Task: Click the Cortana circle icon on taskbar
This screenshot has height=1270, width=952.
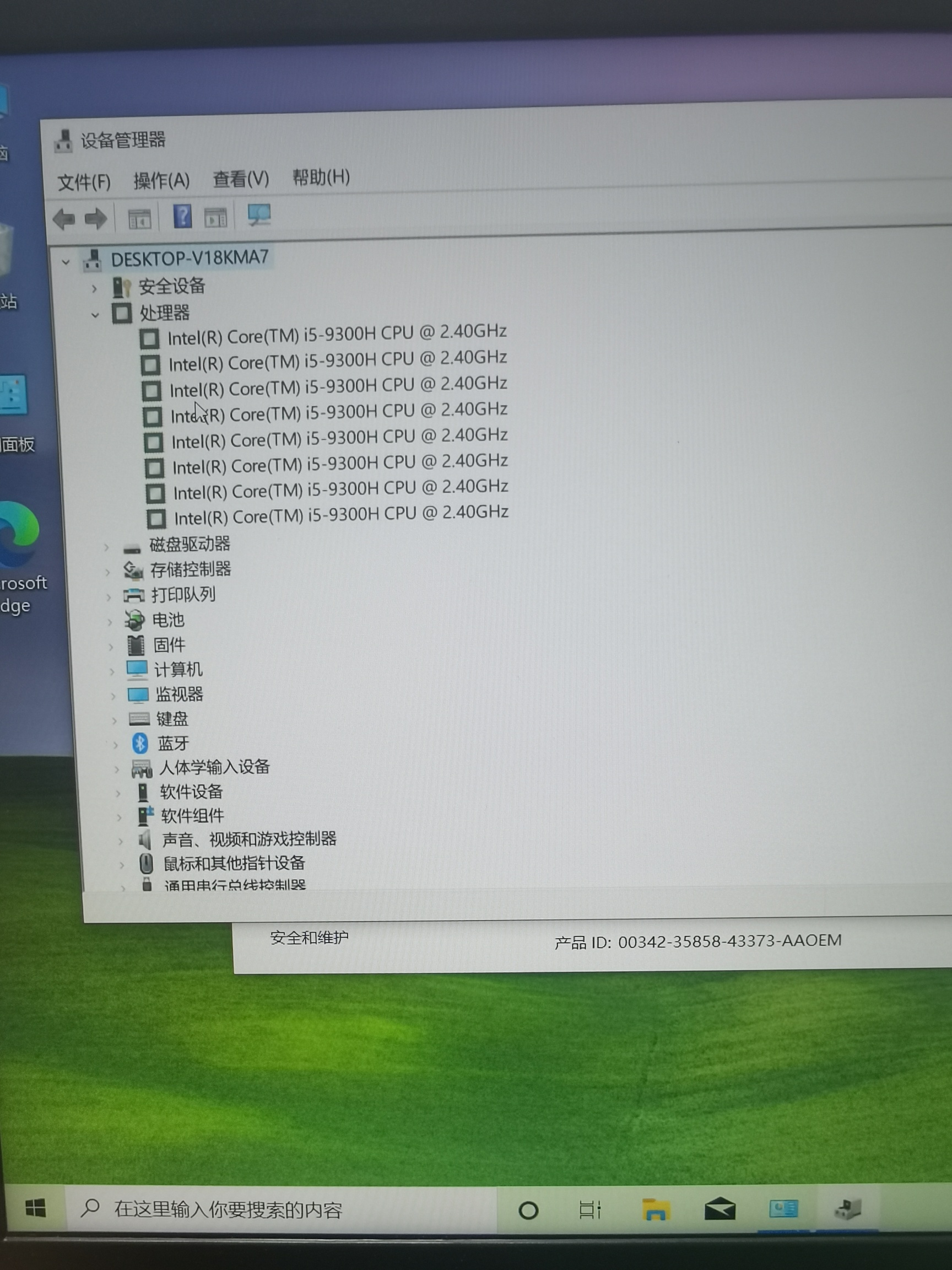Action: (x=528, y=1210)
